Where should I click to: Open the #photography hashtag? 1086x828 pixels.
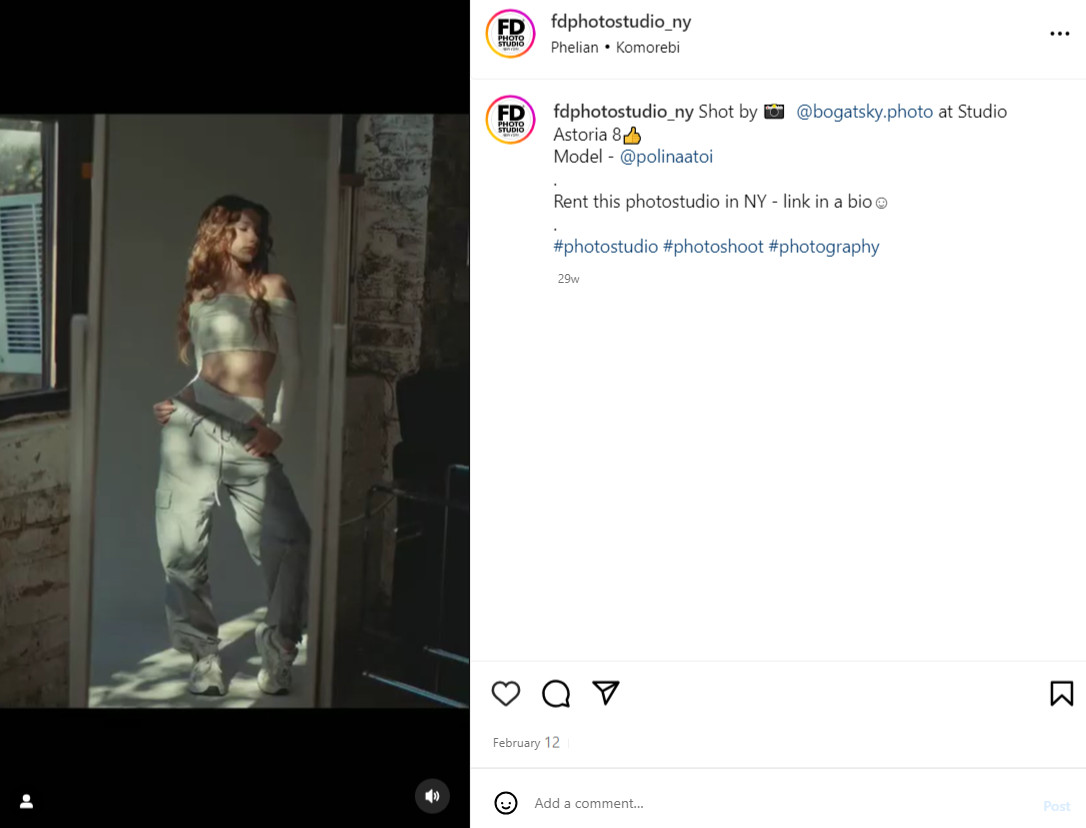[x=824, y=247]
